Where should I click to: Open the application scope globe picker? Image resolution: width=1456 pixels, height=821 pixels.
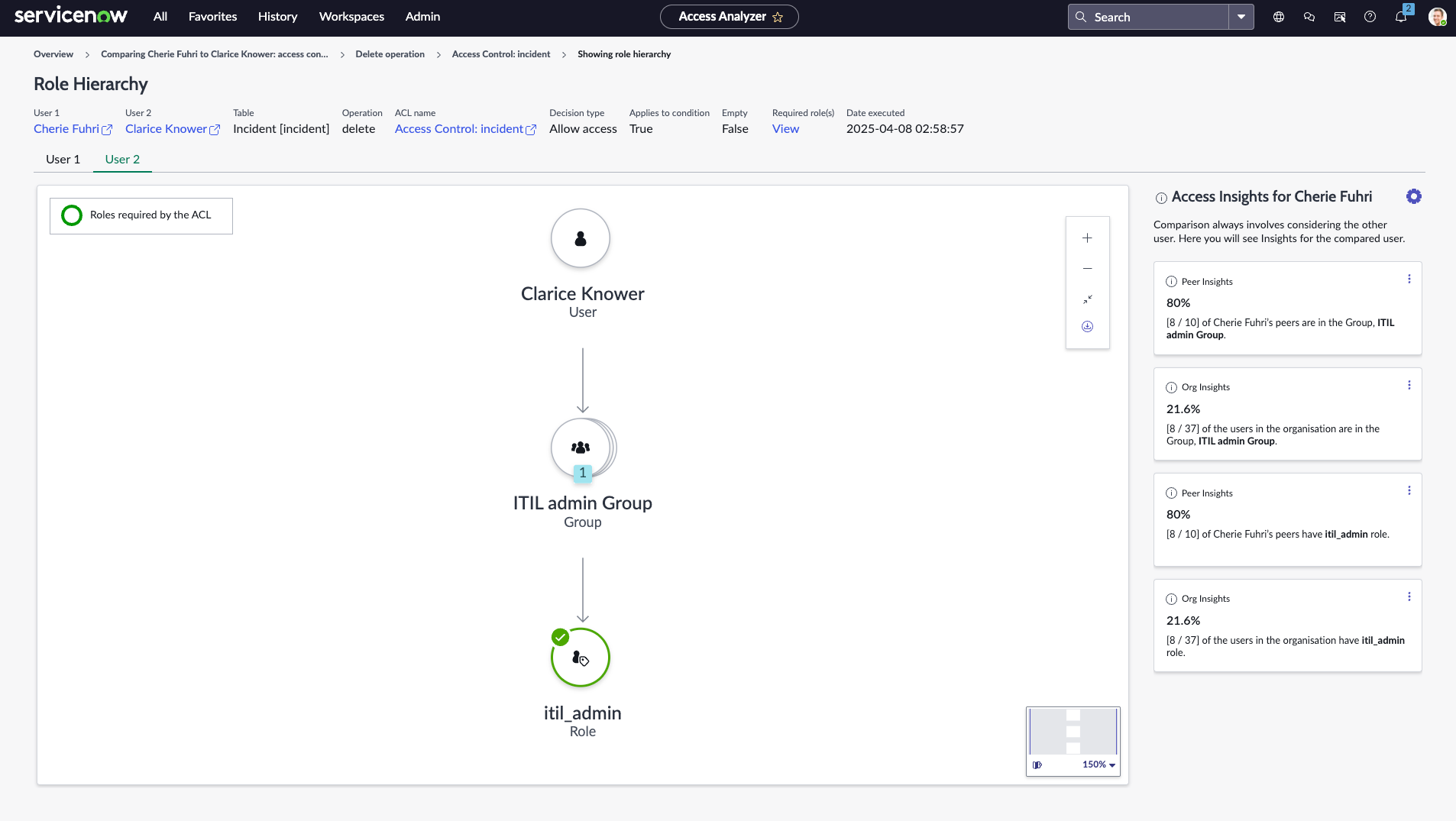coord(1279,17)
